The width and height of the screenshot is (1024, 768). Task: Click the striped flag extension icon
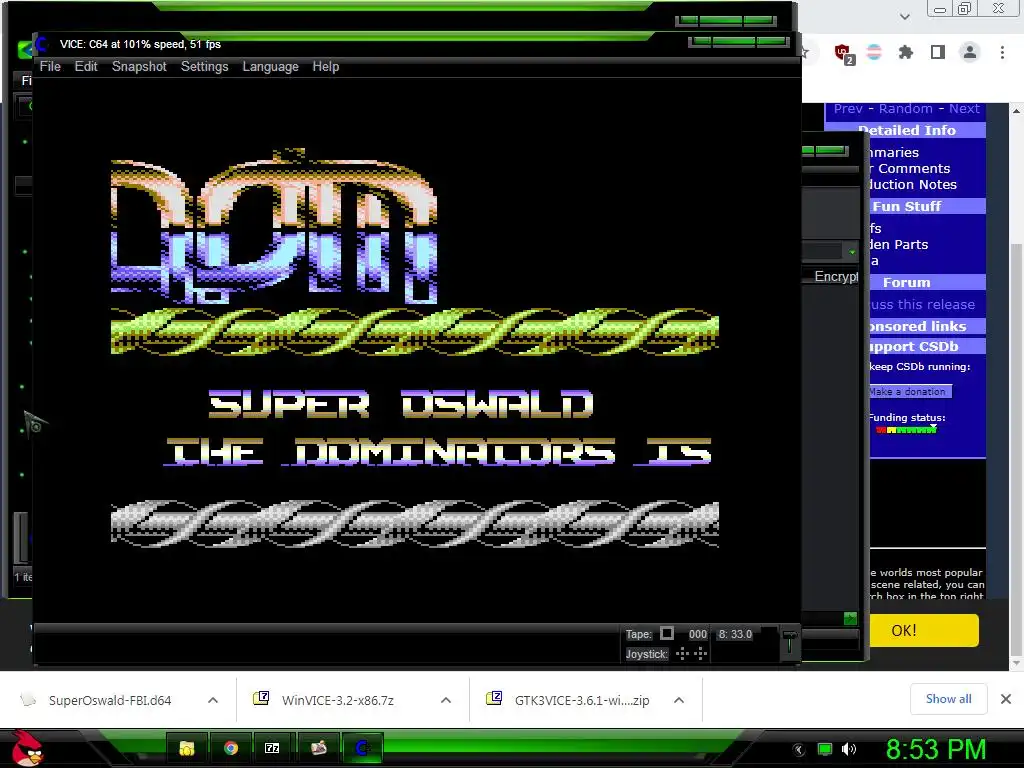(874, 52)
